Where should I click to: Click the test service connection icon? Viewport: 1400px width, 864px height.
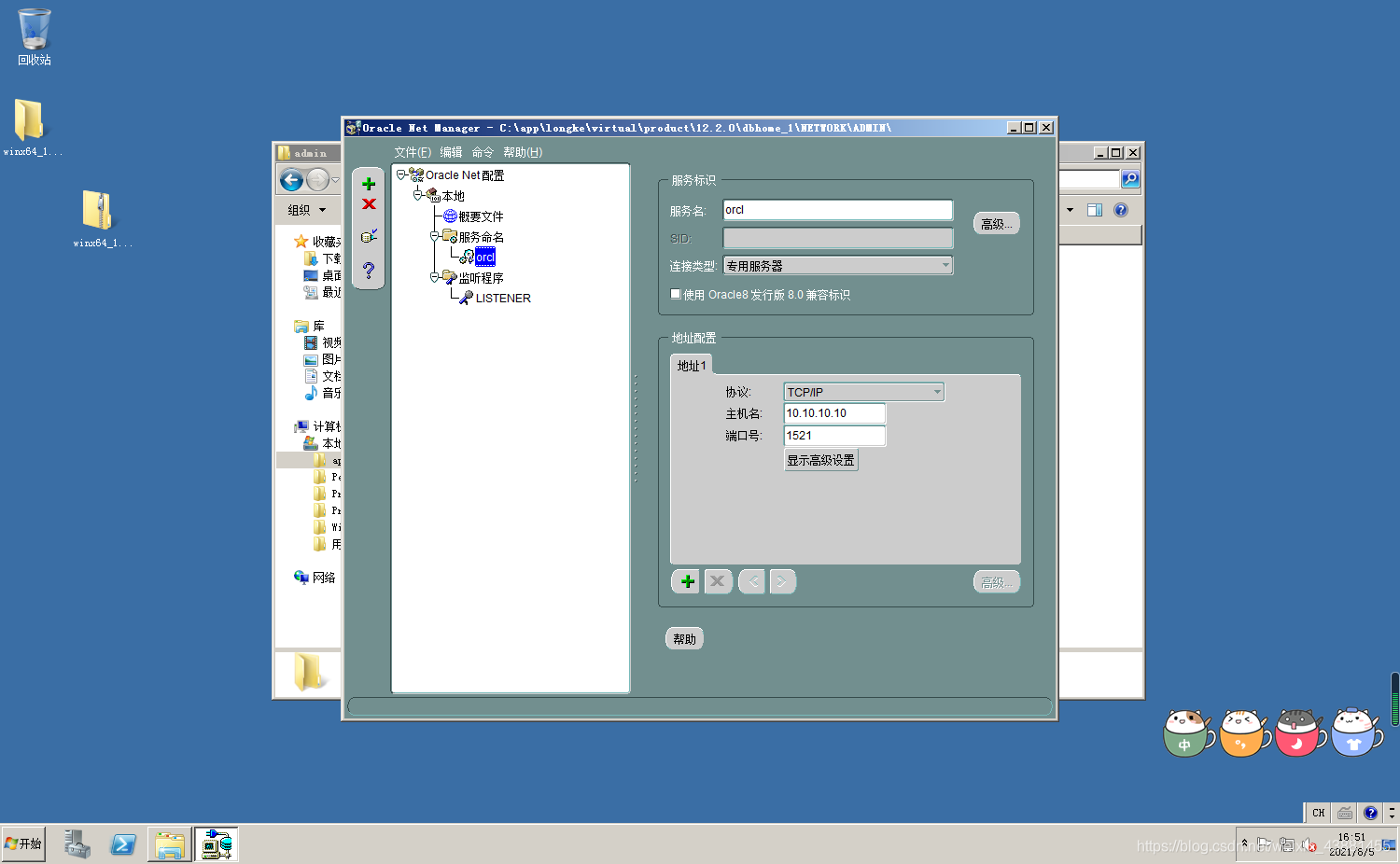(x=369, y=236)
